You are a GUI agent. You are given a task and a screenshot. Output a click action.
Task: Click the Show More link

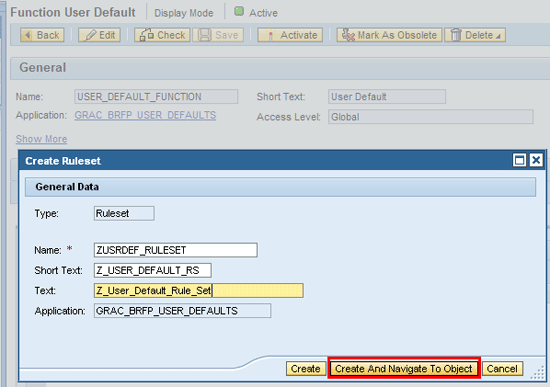(x=41, y=139)
